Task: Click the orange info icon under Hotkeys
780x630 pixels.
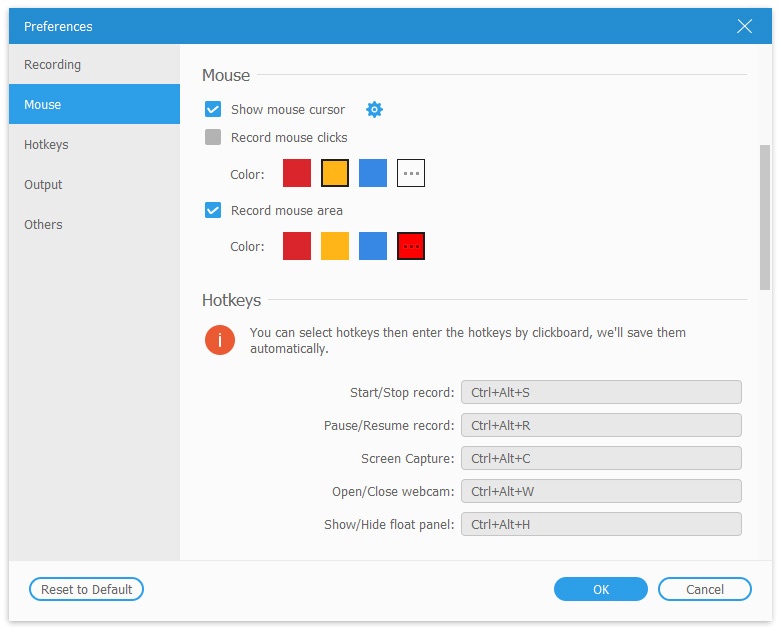Action: coord(220,340)
